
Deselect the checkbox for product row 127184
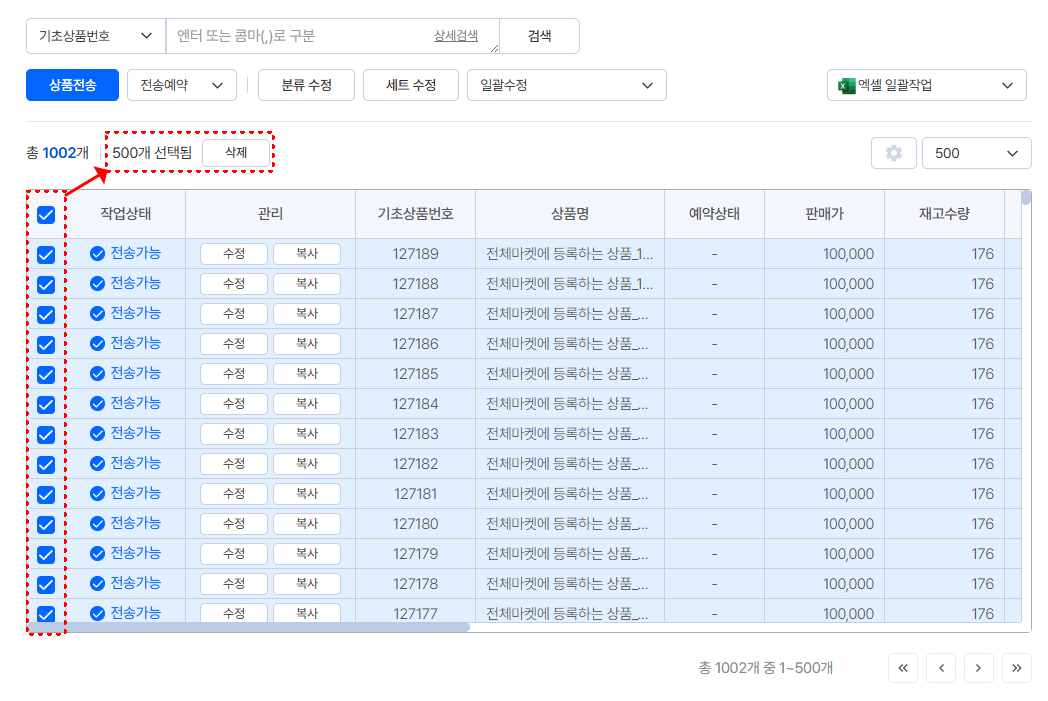tap(46, 404)
